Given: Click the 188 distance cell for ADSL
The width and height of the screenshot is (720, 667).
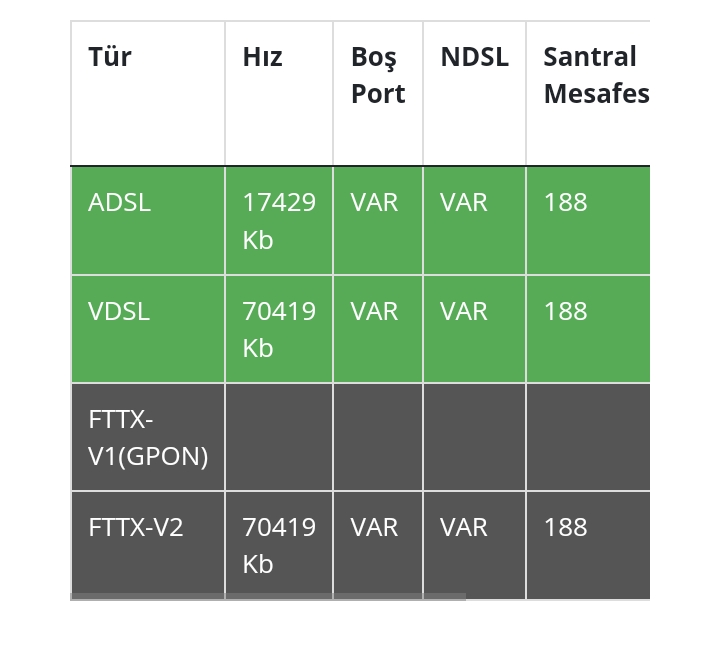Looking at the screenshot, I should coord(565,202).
